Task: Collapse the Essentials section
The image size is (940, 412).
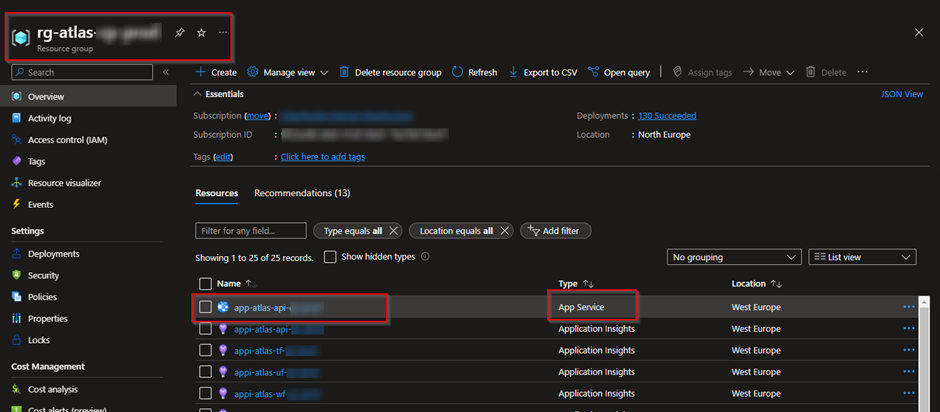Action: tap(198, 94)
